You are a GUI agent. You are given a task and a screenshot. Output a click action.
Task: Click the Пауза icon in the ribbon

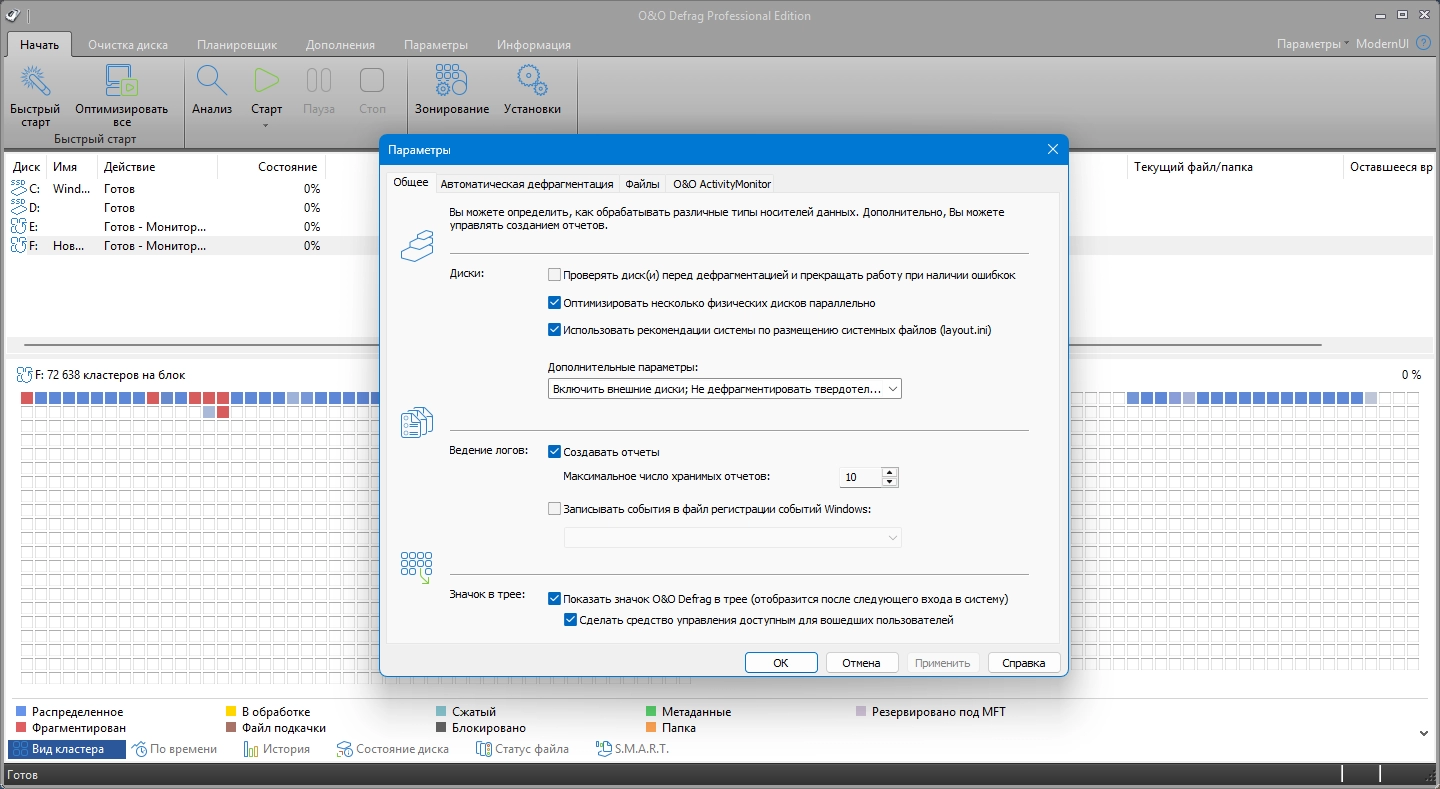point(319,80)
